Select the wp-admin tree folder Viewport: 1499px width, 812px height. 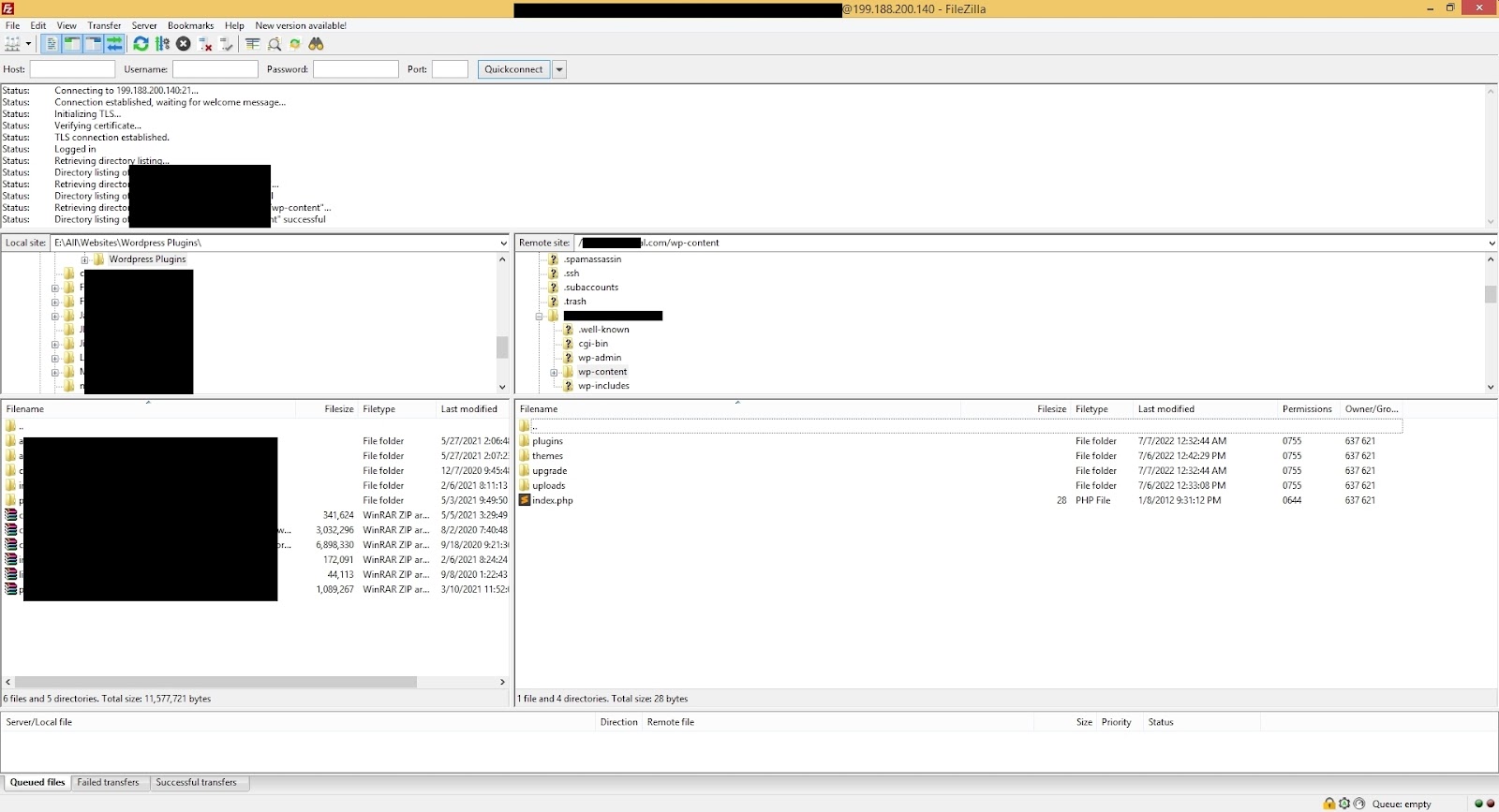pyautogui.click(x=600, y=358)
